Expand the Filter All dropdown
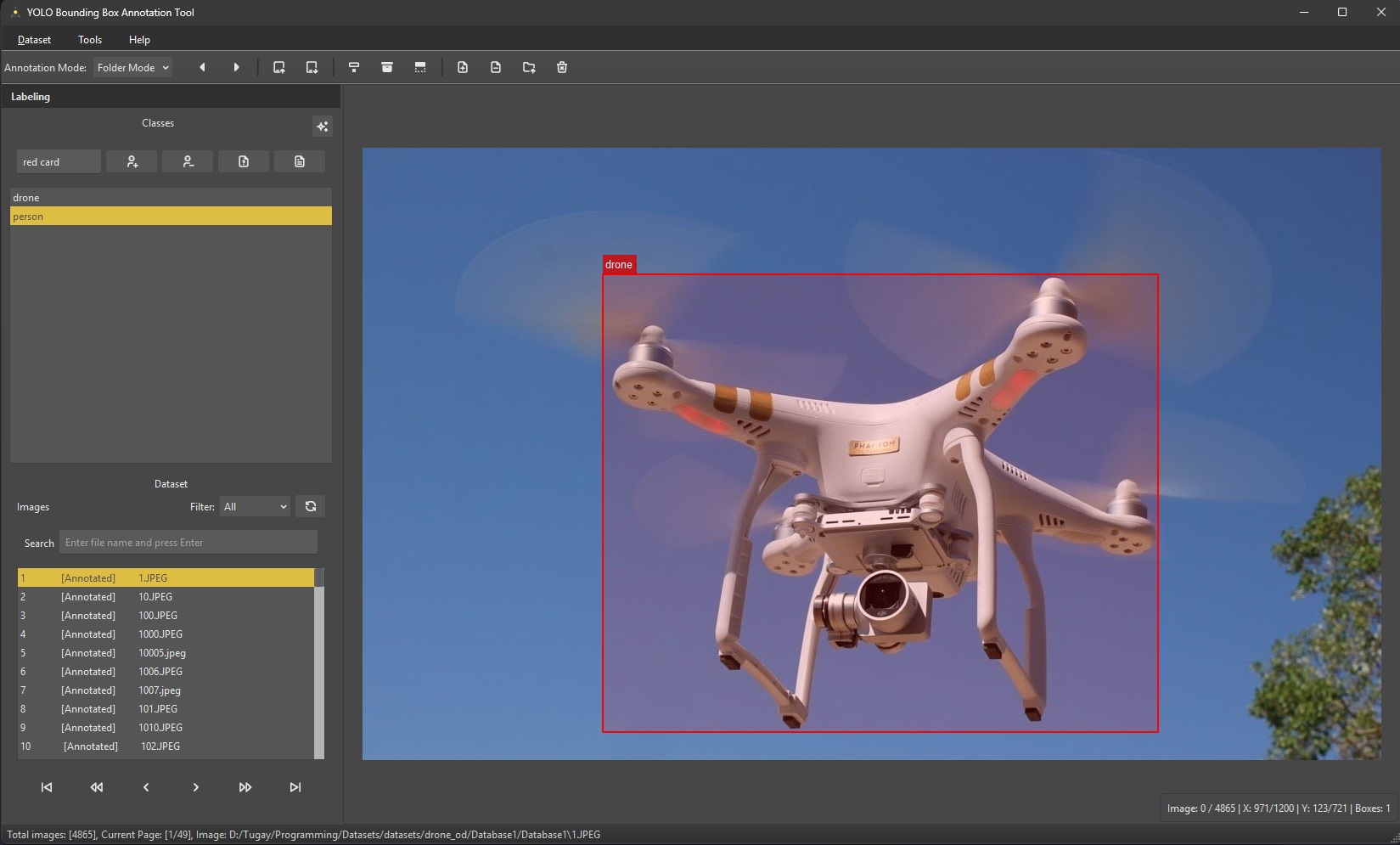This screenshot has width=1400, height=845. click(255, 507)
